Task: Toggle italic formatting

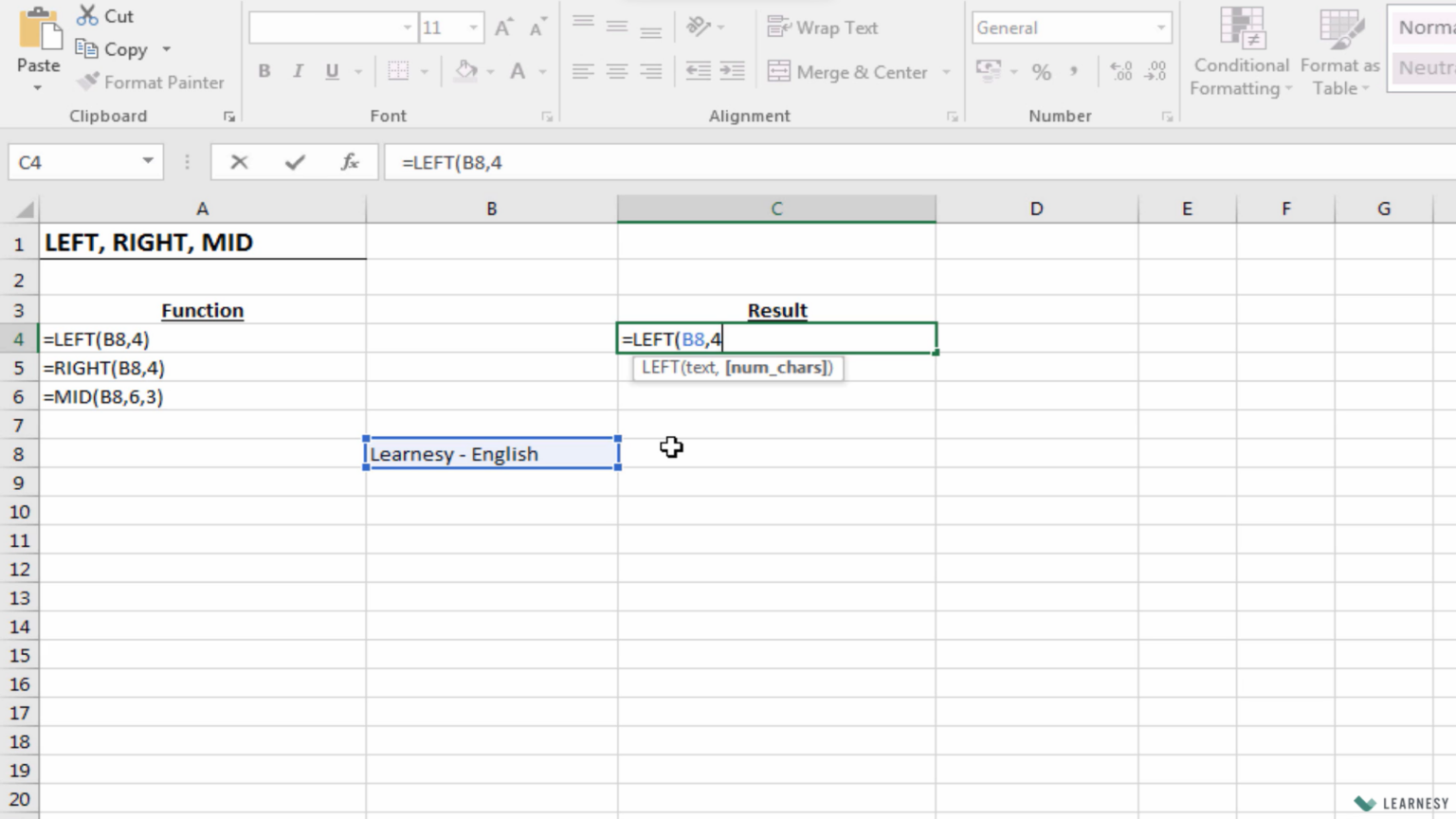Action: (x=297, y=70)
